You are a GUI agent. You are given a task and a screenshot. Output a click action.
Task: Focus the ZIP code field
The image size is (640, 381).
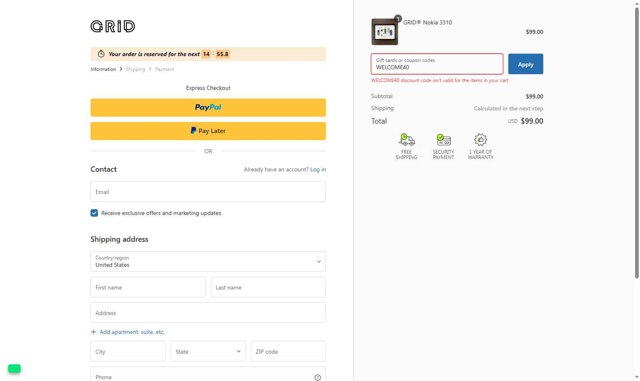coord(288,351)
